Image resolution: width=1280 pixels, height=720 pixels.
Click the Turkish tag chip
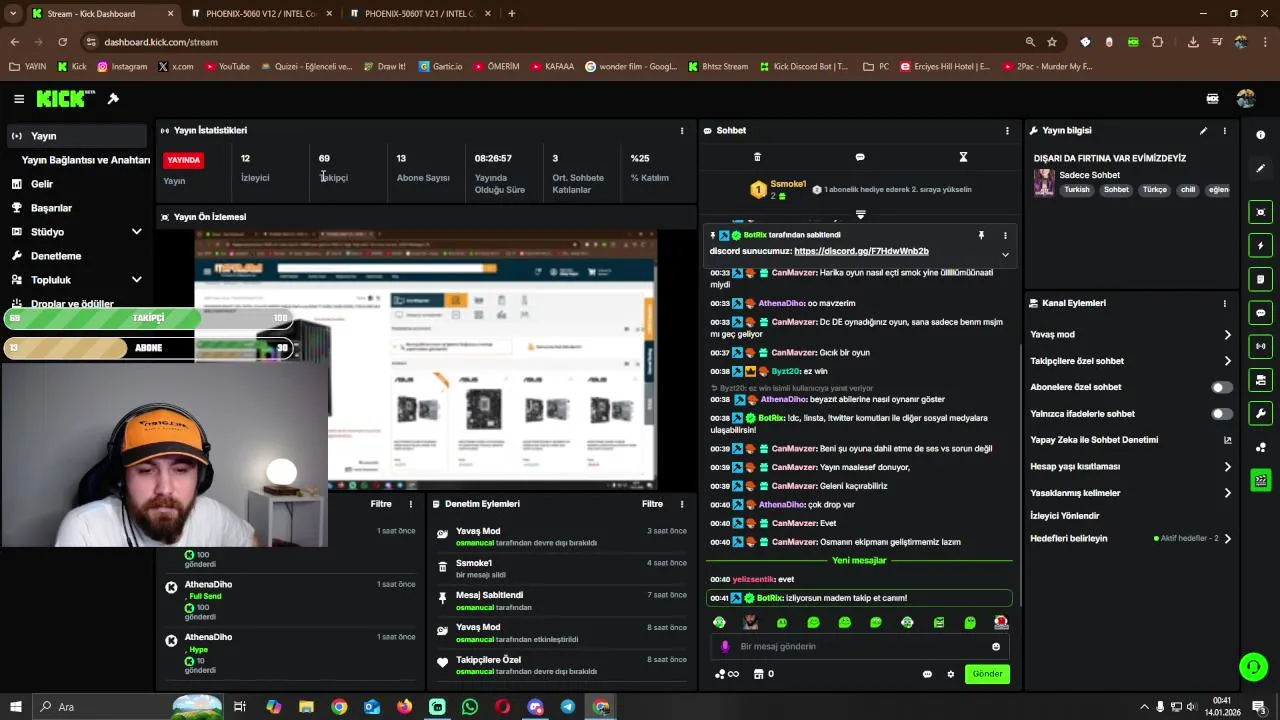point(1077,190)
